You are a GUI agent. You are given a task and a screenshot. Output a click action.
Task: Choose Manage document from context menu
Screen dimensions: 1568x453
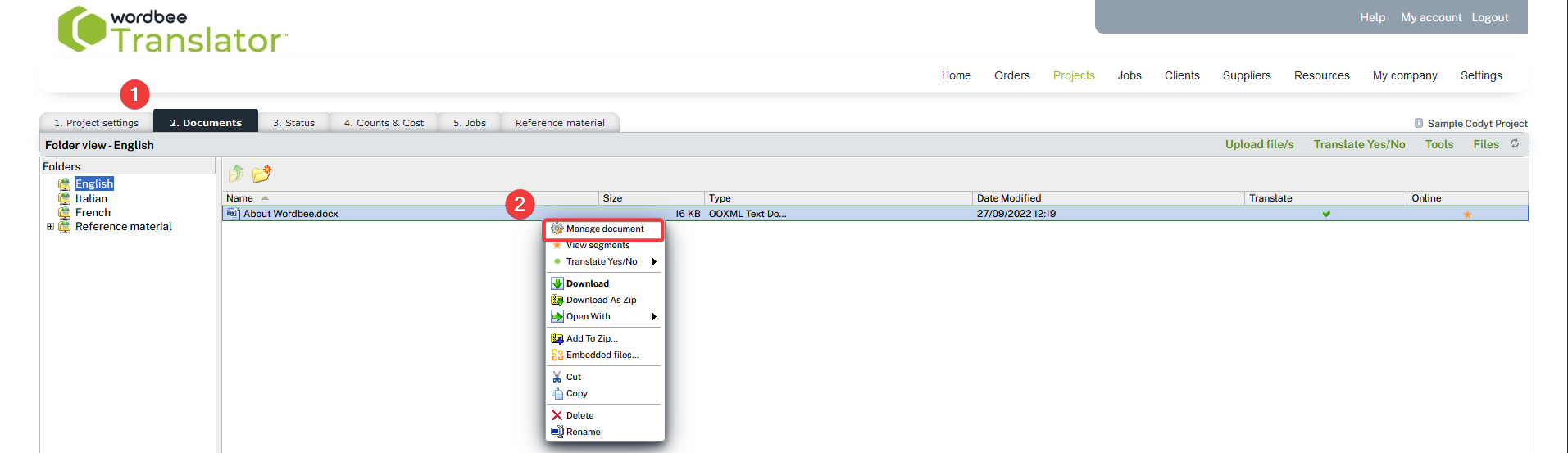[x=604, y=229]
